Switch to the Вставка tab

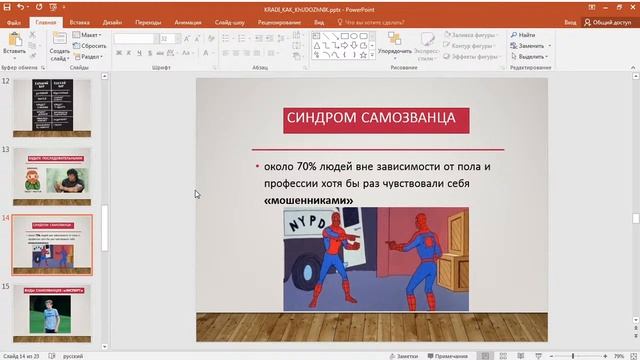tap(80, 22)
